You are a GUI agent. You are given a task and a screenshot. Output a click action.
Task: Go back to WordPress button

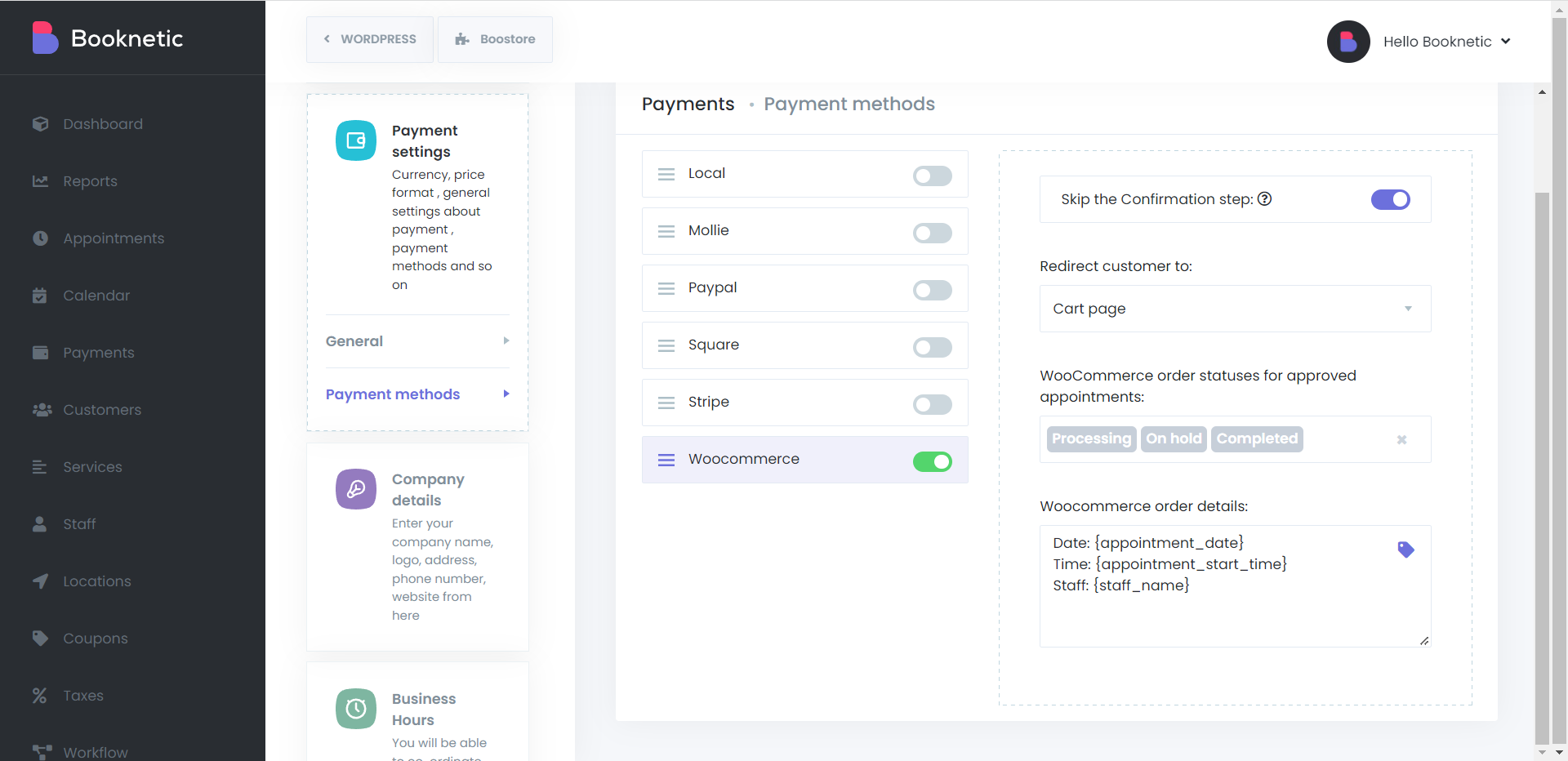370,39
